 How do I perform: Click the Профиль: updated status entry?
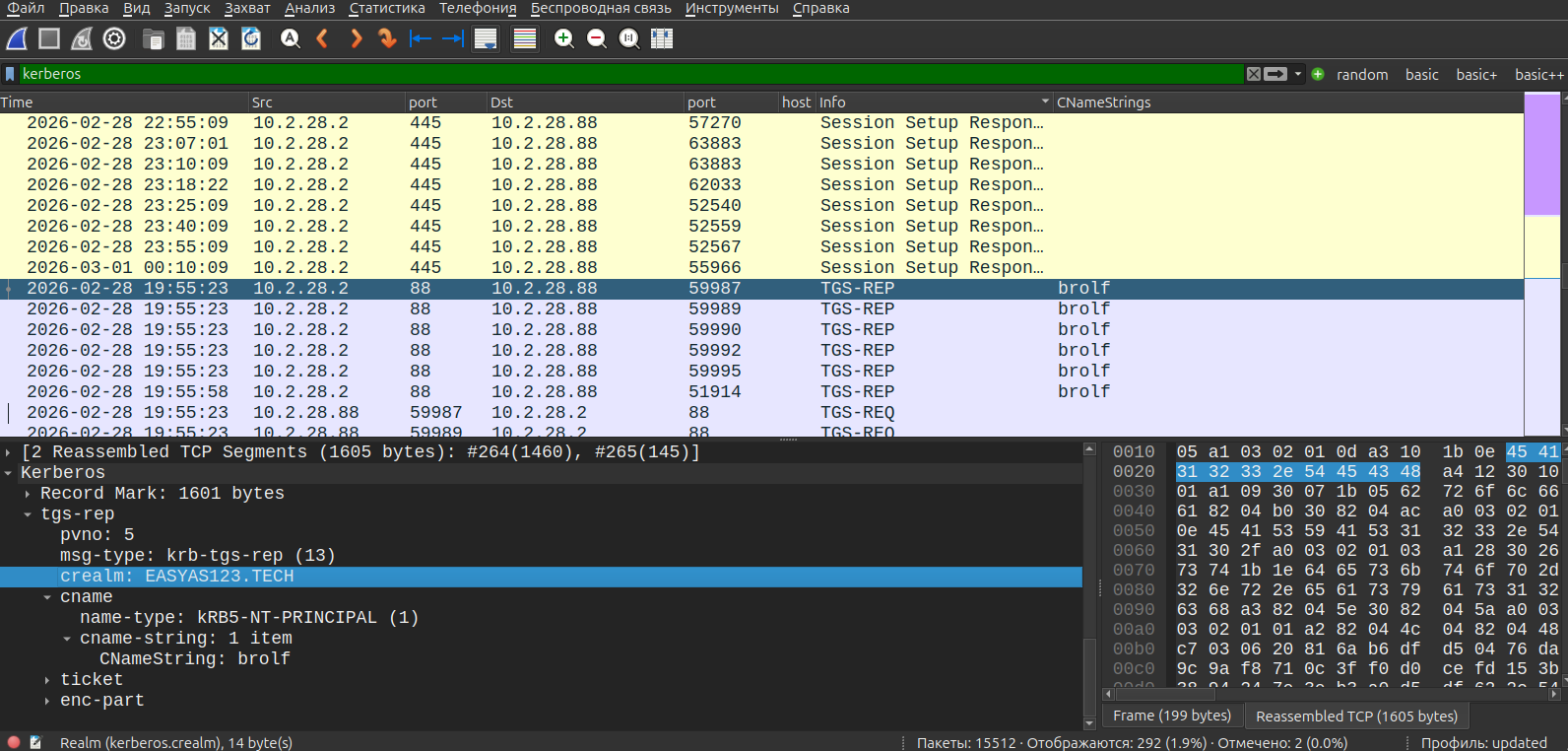pos(1484,742)
